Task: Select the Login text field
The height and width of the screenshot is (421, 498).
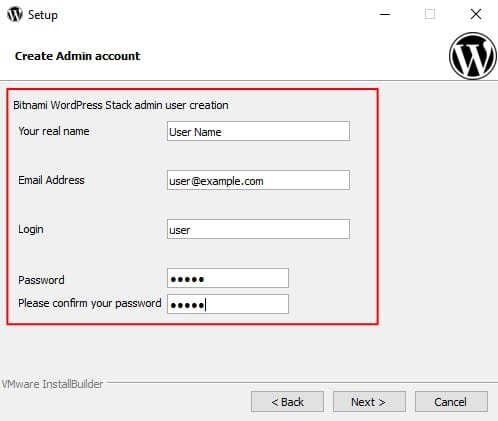Action: click(x=258, y=229)
